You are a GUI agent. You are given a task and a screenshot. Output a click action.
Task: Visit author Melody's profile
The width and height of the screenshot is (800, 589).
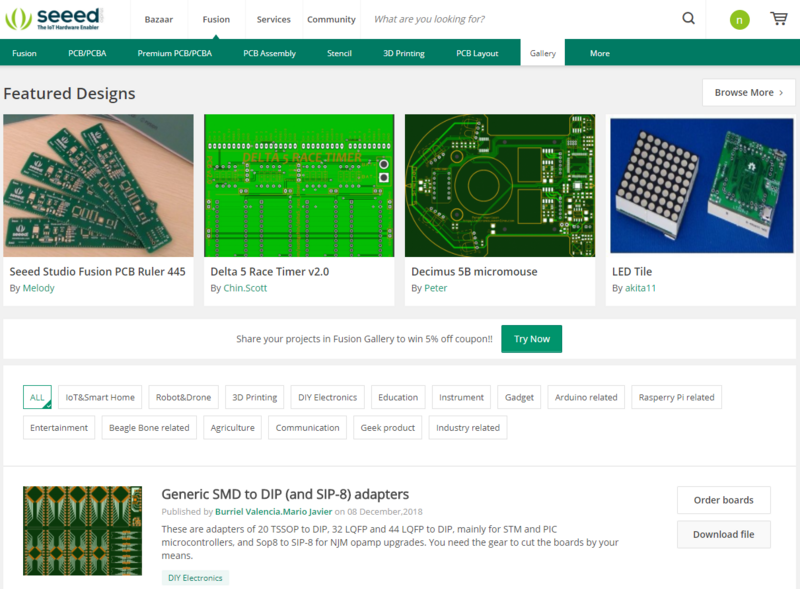[38, 288]
